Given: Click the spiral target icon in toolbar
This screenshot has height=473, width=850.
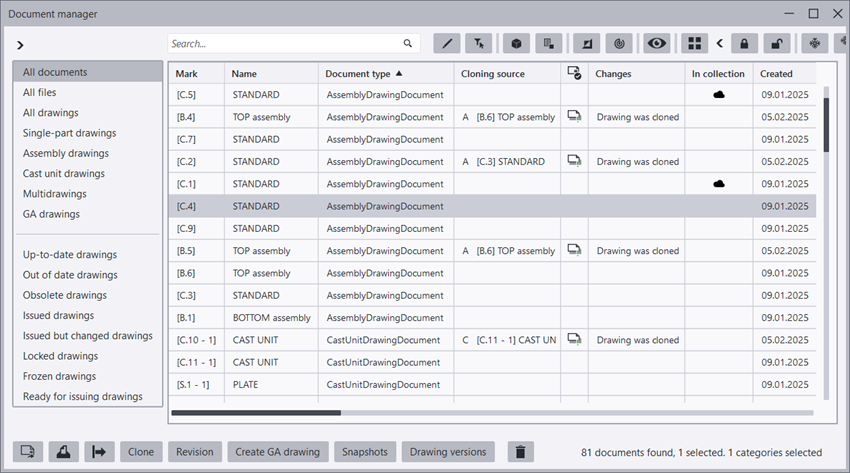Looking at the screenshot, I should 620,44.
